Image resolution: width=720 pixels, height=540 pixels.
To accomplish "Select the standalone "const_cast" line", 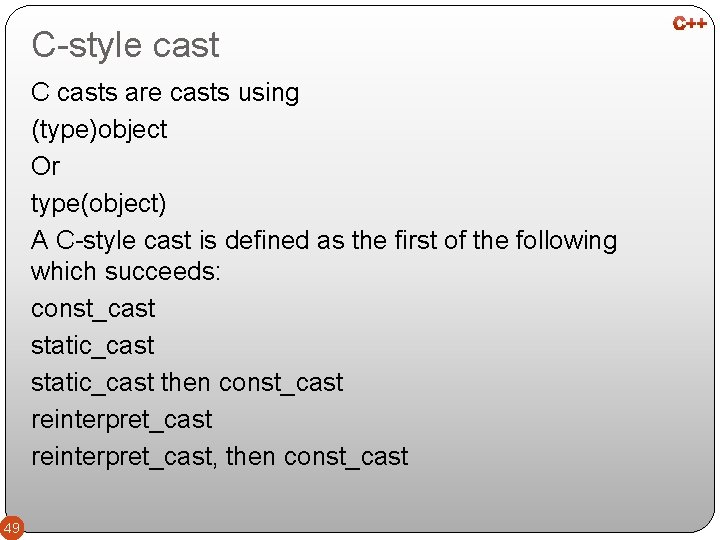I will (x=93, y=309).
